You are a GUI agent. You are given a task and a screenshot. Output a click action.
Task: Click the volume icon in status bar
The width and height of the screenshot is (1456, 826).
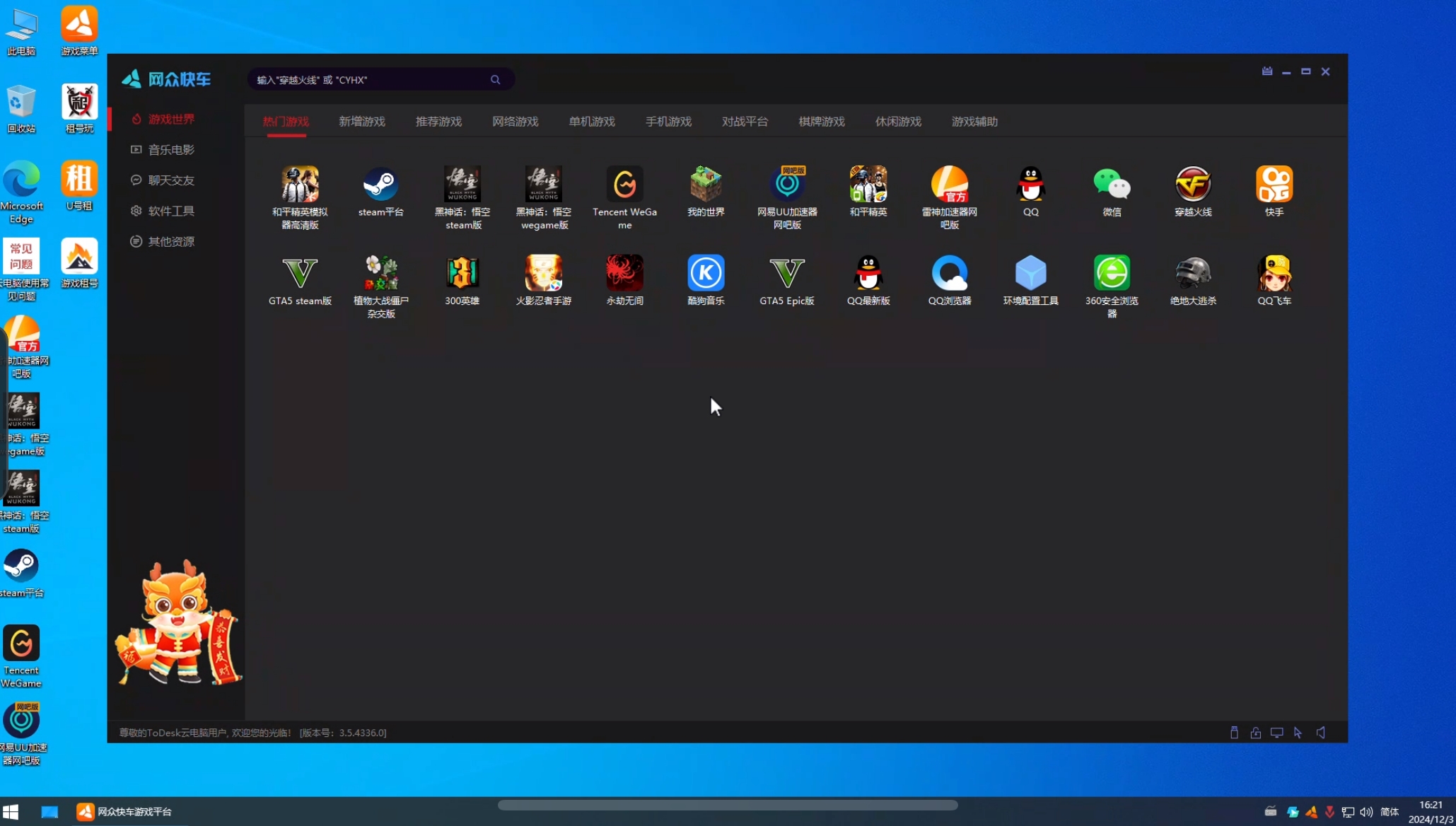1320,733
